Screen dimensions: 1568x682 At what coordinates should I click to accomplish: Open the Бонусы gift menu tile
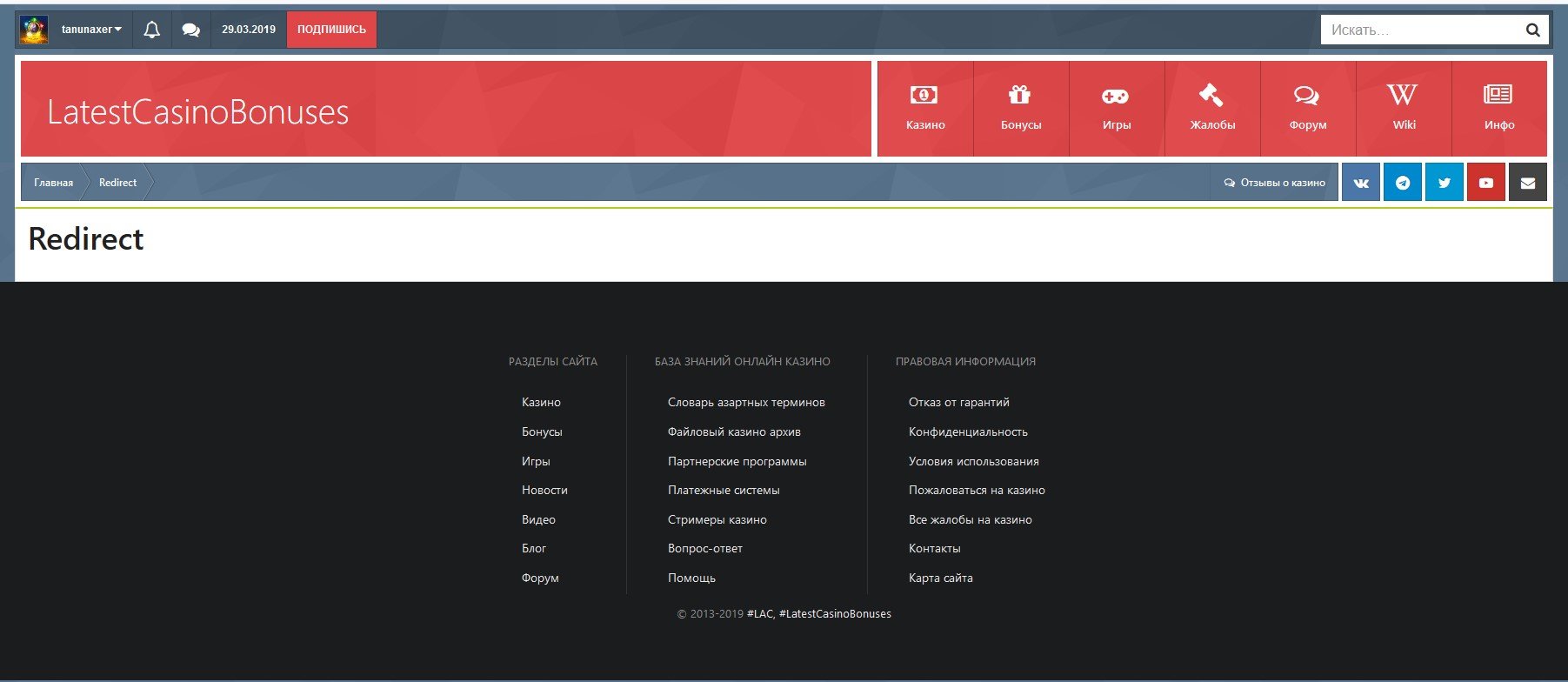(1020, 108)
